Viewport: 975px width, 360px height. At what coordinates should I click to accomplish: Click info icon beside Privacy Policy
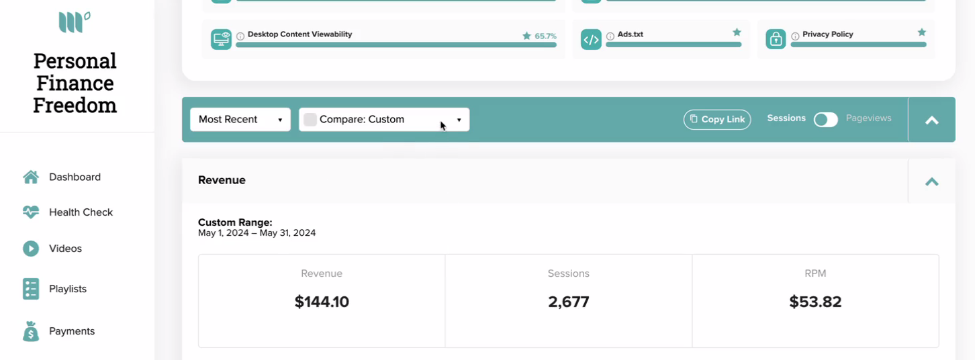point(795,36)
